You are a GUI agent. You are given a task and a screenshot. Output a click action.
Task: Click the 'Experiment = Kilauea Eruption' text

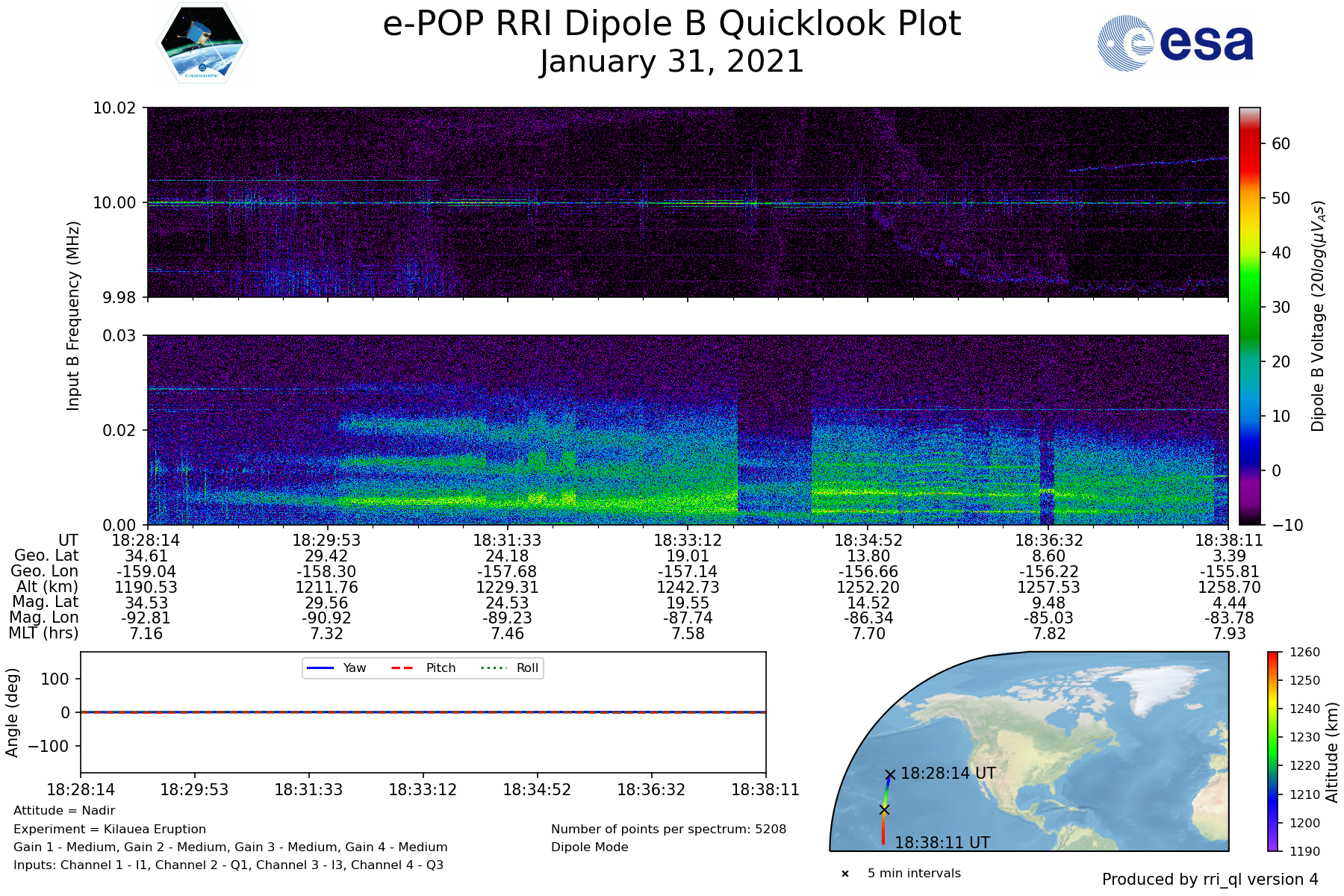[x=110, y=829]
